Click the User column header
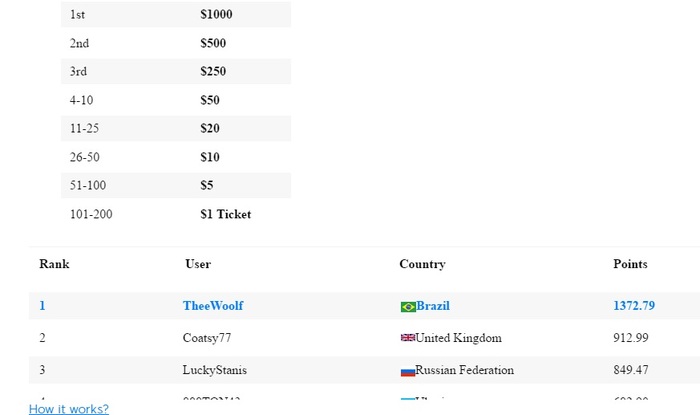The width and height of the screenshot is (700, 415). [x=198, y=264]
